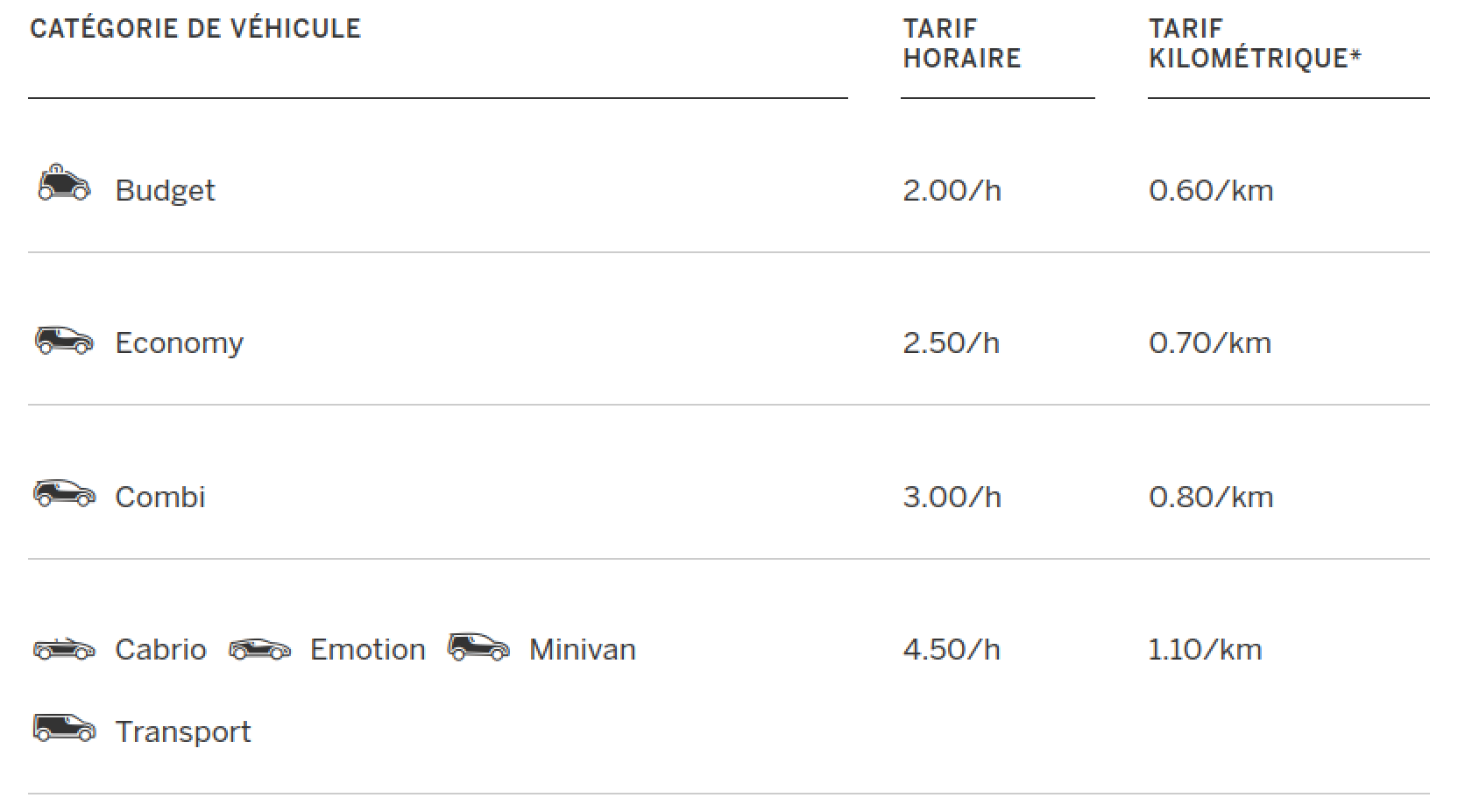Image resolution: width=1458 pixels, height=812 pixels.
Task: Click the Transport van icon
Action: (x=64, y=728)
